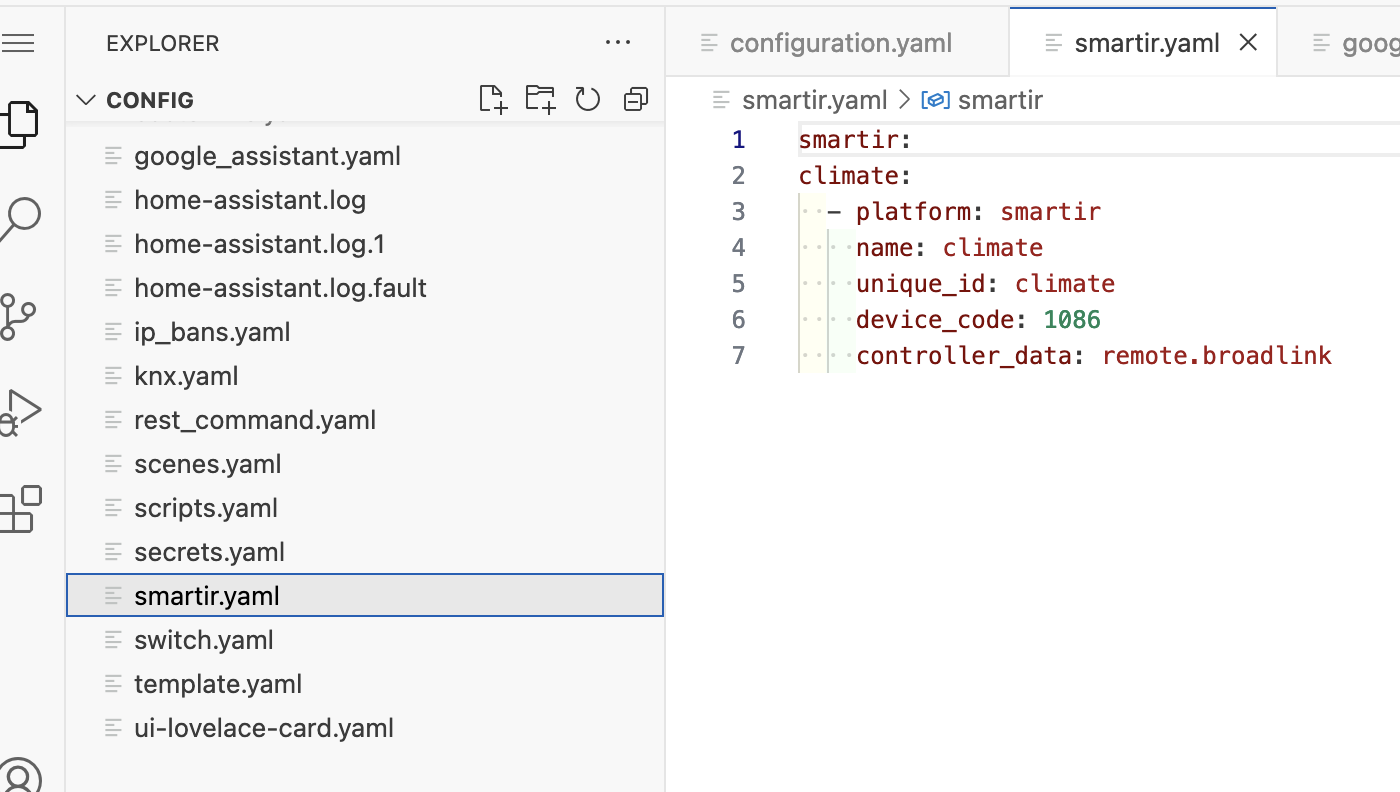Select smartir.yaml in the file tree
The width and height of the screenshot is (1400, 792).
tap(365, 596)
